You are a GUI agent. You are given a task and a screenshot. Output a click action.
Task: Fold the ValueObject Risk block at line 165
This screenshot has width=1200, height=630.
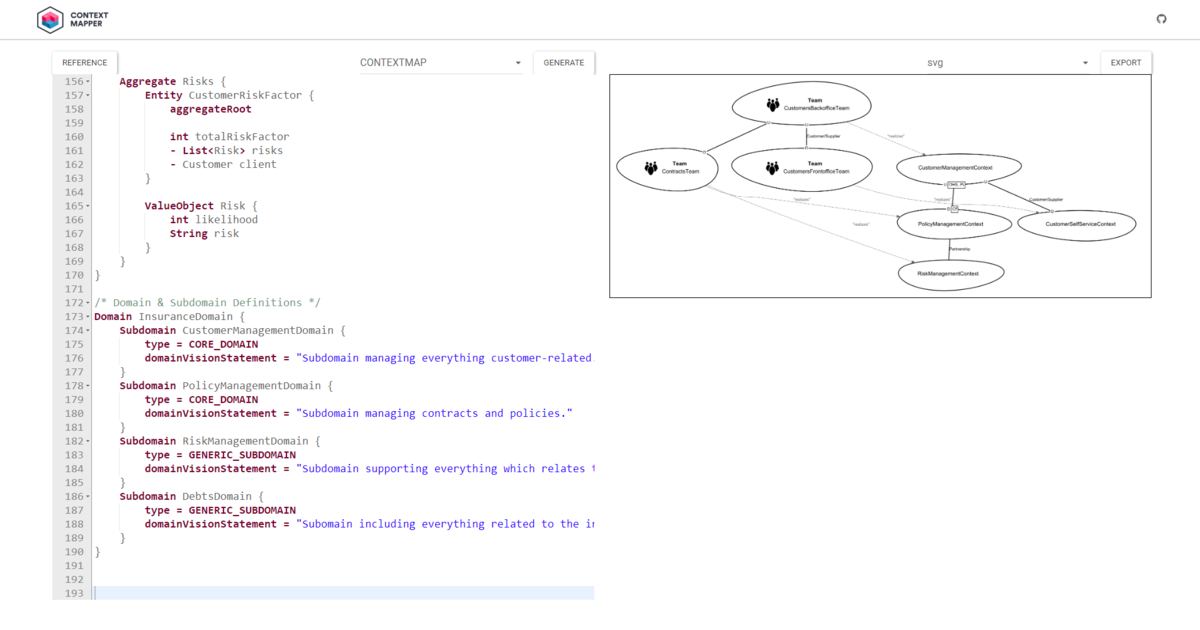88,206
